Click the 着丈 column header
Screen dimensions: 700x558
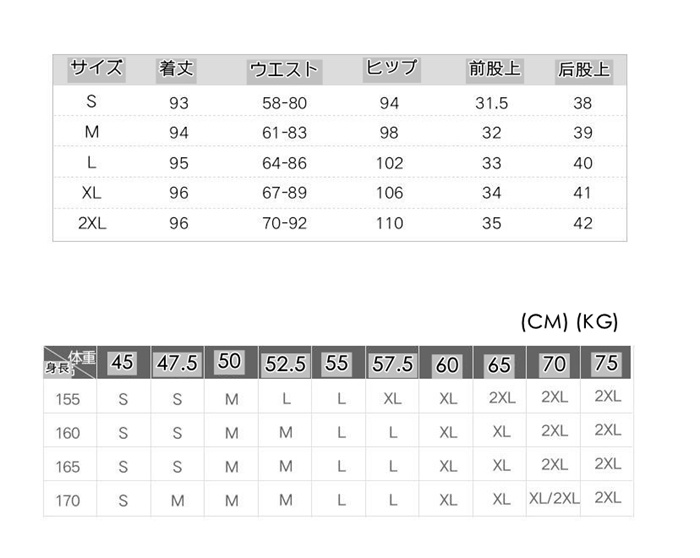tap(177, 70)
